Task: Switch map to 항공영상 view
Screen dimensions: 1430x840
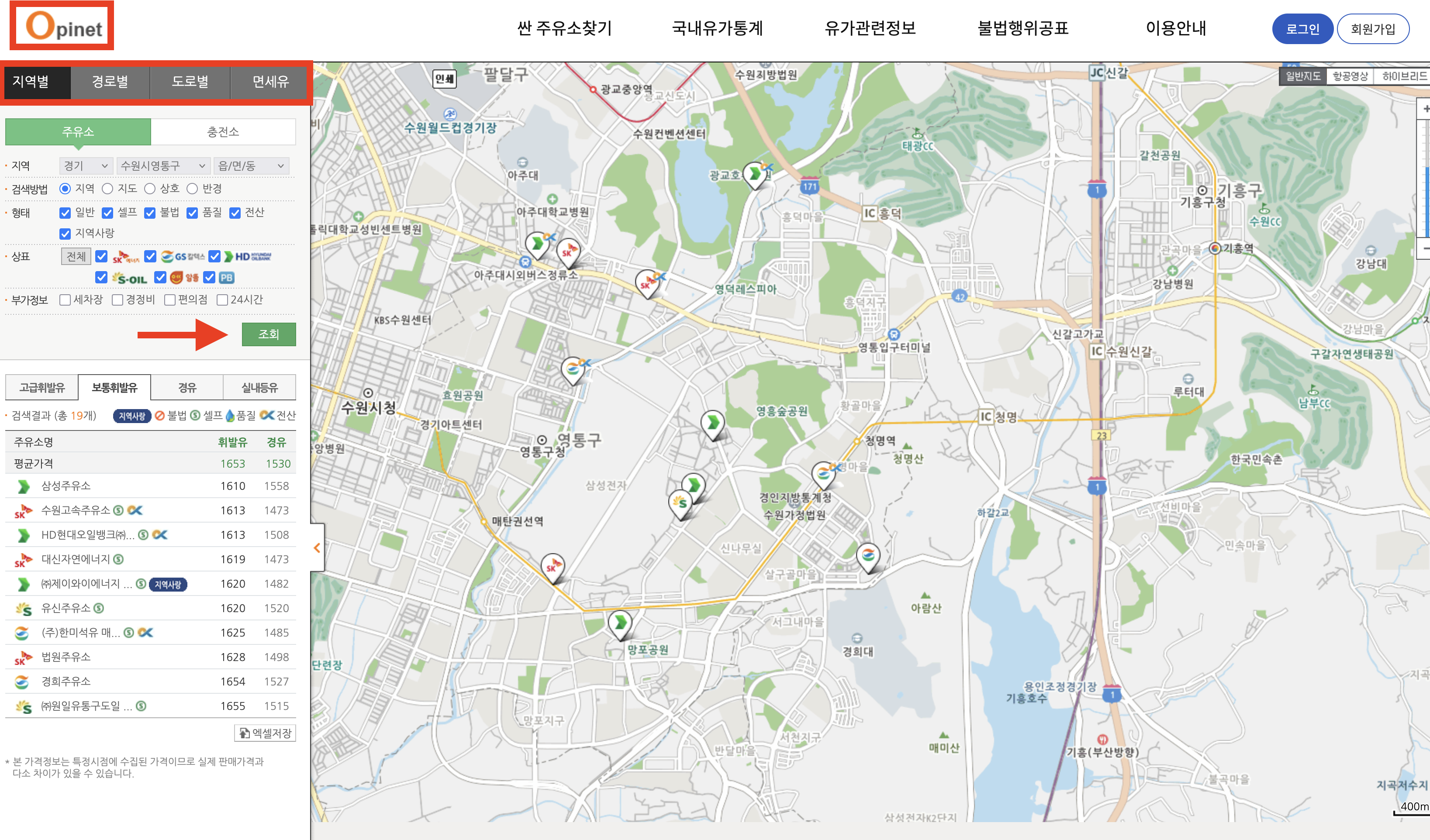Action: point(1350,76)
